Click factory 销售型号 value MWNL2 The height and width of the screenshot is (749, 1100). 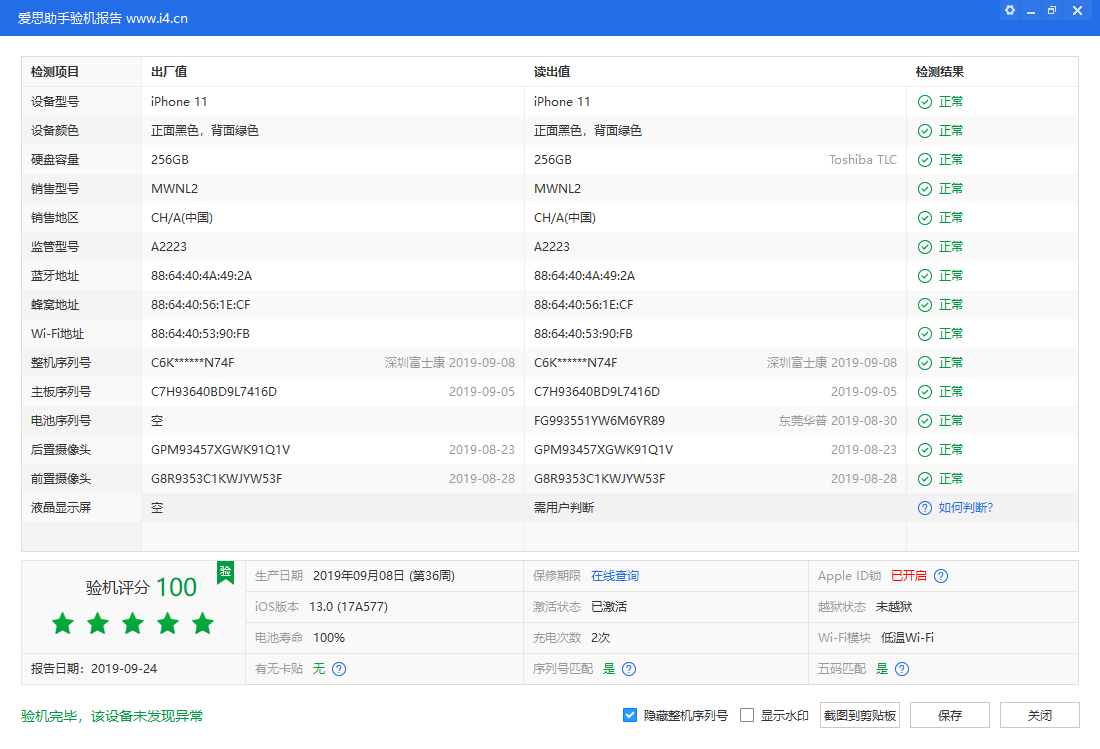(x=175, y=189)
